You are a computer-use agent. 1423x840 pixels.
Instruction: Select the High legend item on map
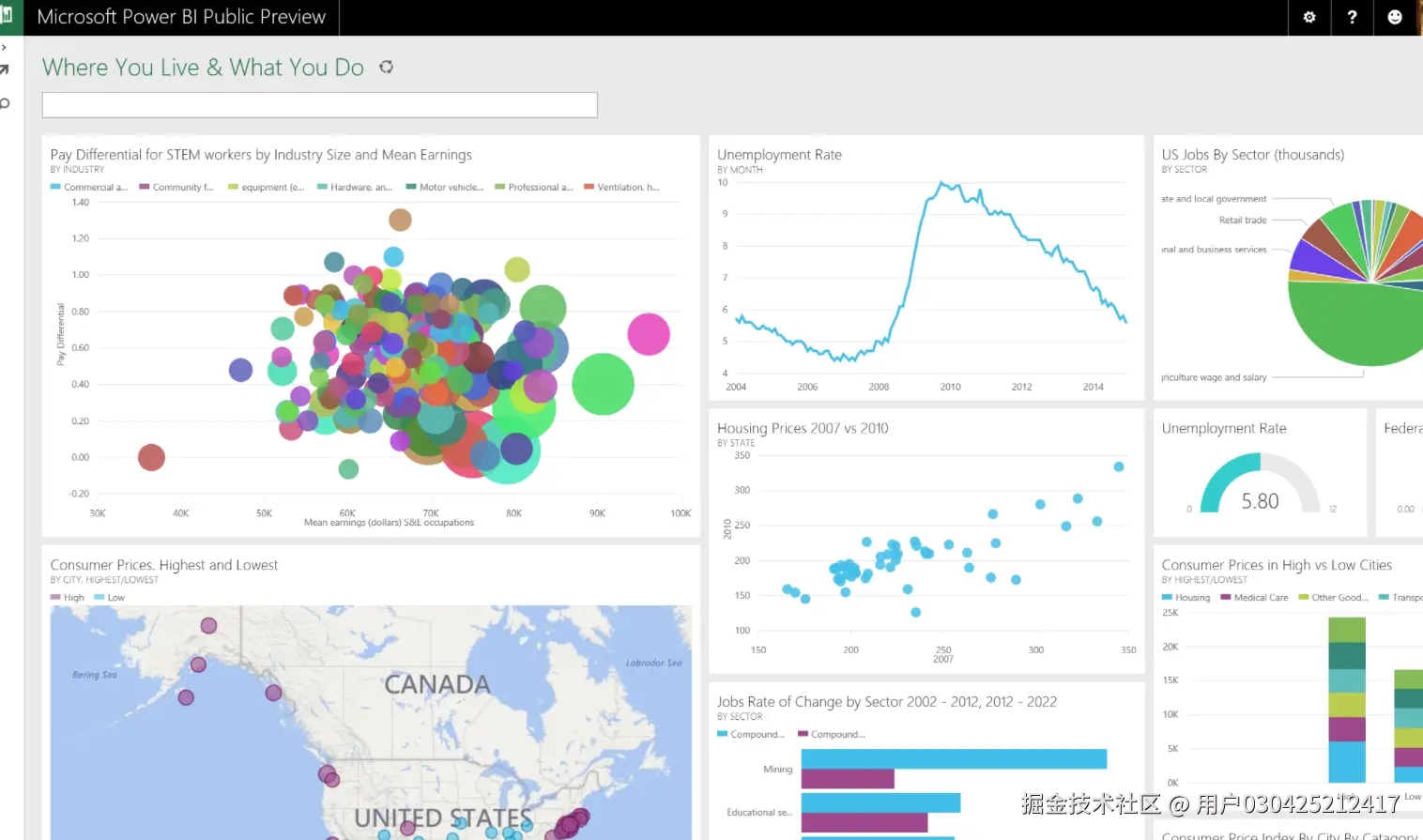(68, 598)
